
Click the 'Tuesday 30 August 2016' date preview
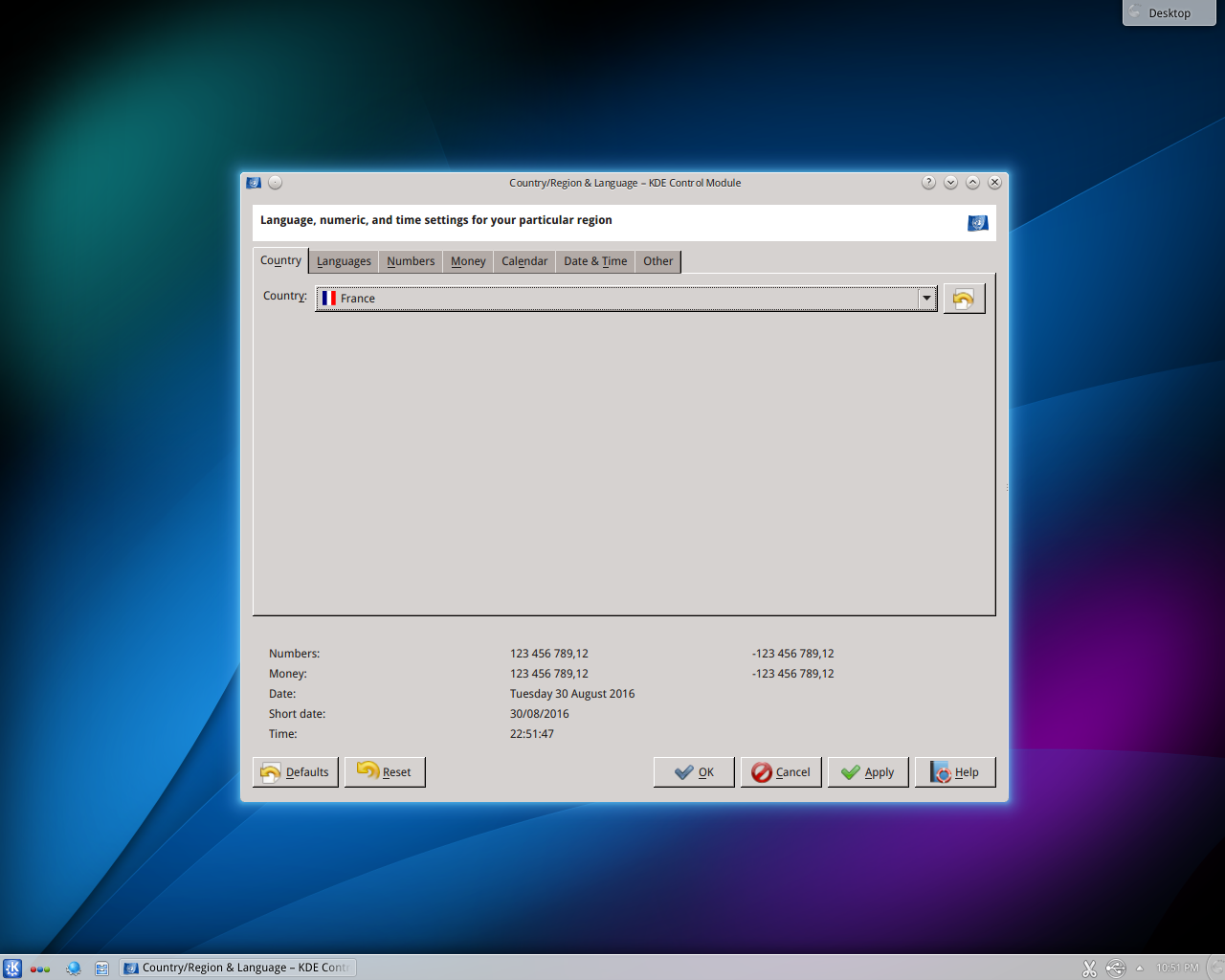tap(572, 694)
